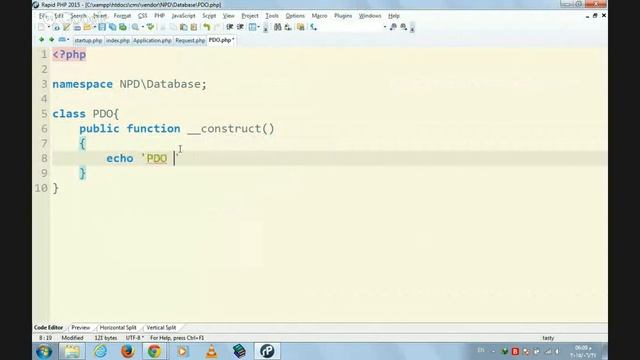Open the New document dropdown arrow
This screenshot has height=360, width=640.
(49, 27)
